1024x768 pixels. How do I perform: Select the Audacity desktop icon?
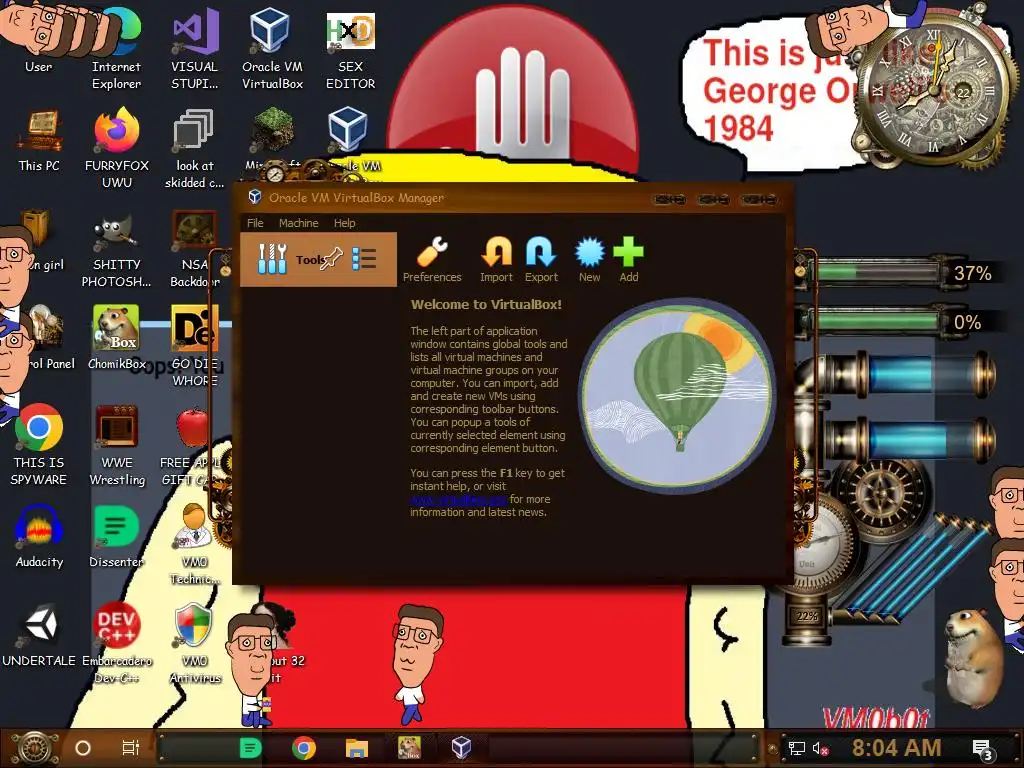coord(39,536)
